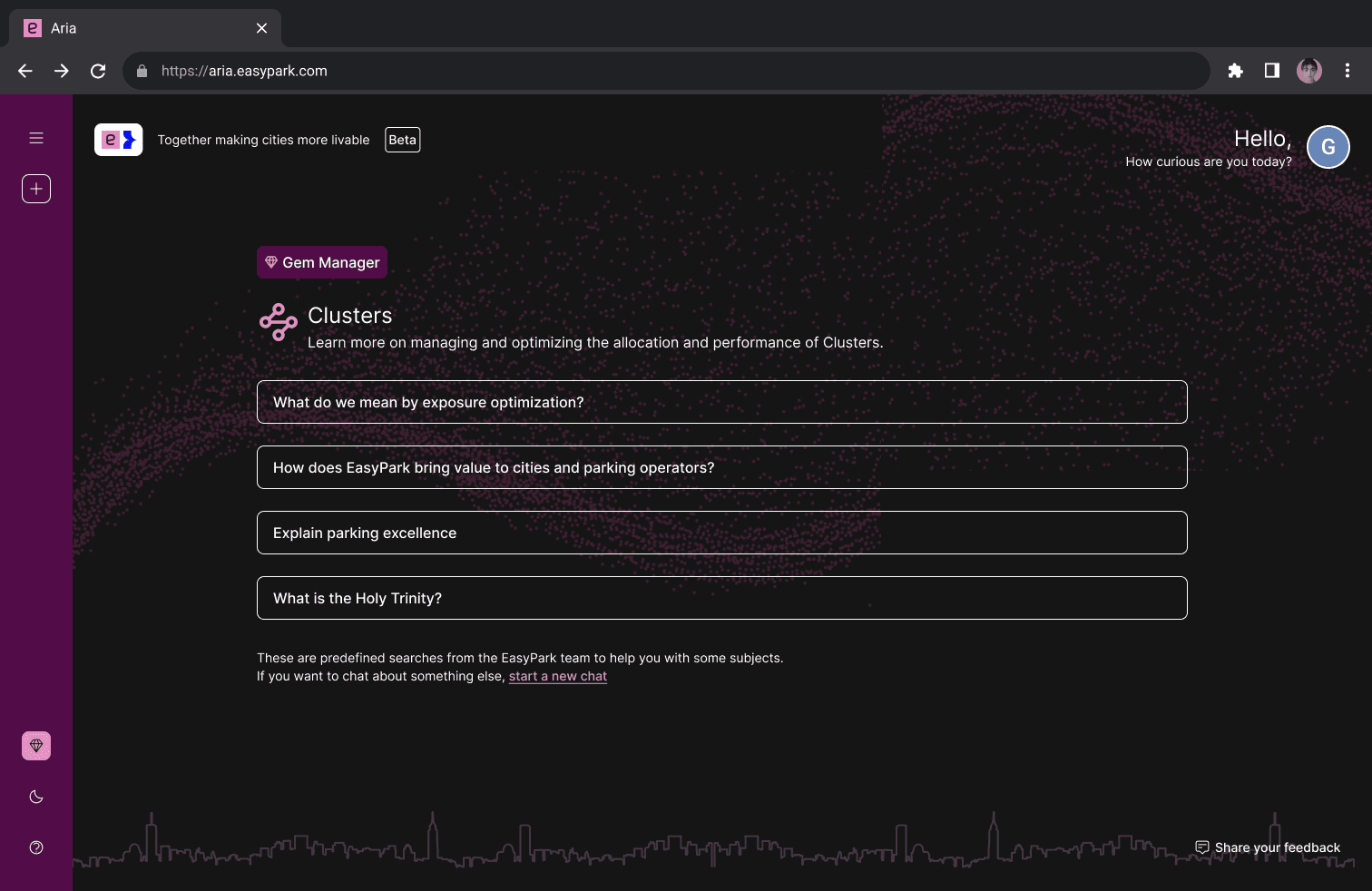Start a new chat with the plus icon
Screen dimensions: 1372x891
tap(36, 189)
